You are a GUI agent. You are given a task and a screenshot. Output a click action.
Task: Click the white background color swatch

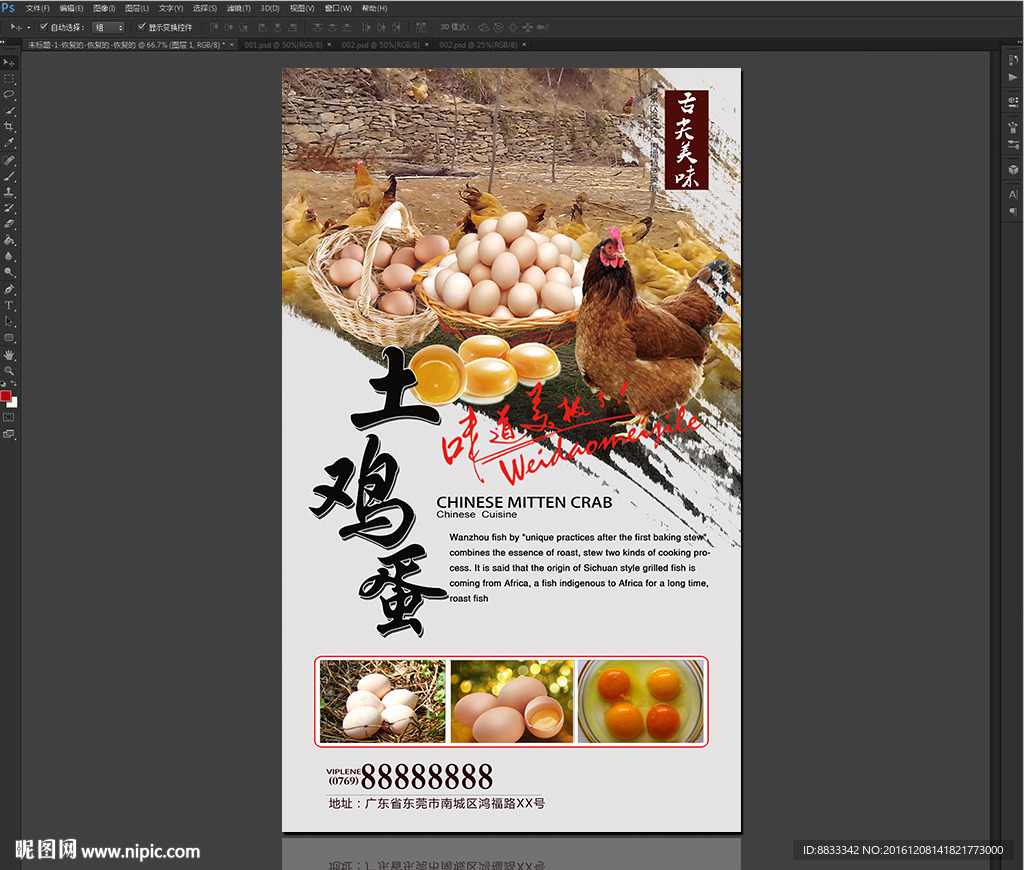(x=14, y=404)
